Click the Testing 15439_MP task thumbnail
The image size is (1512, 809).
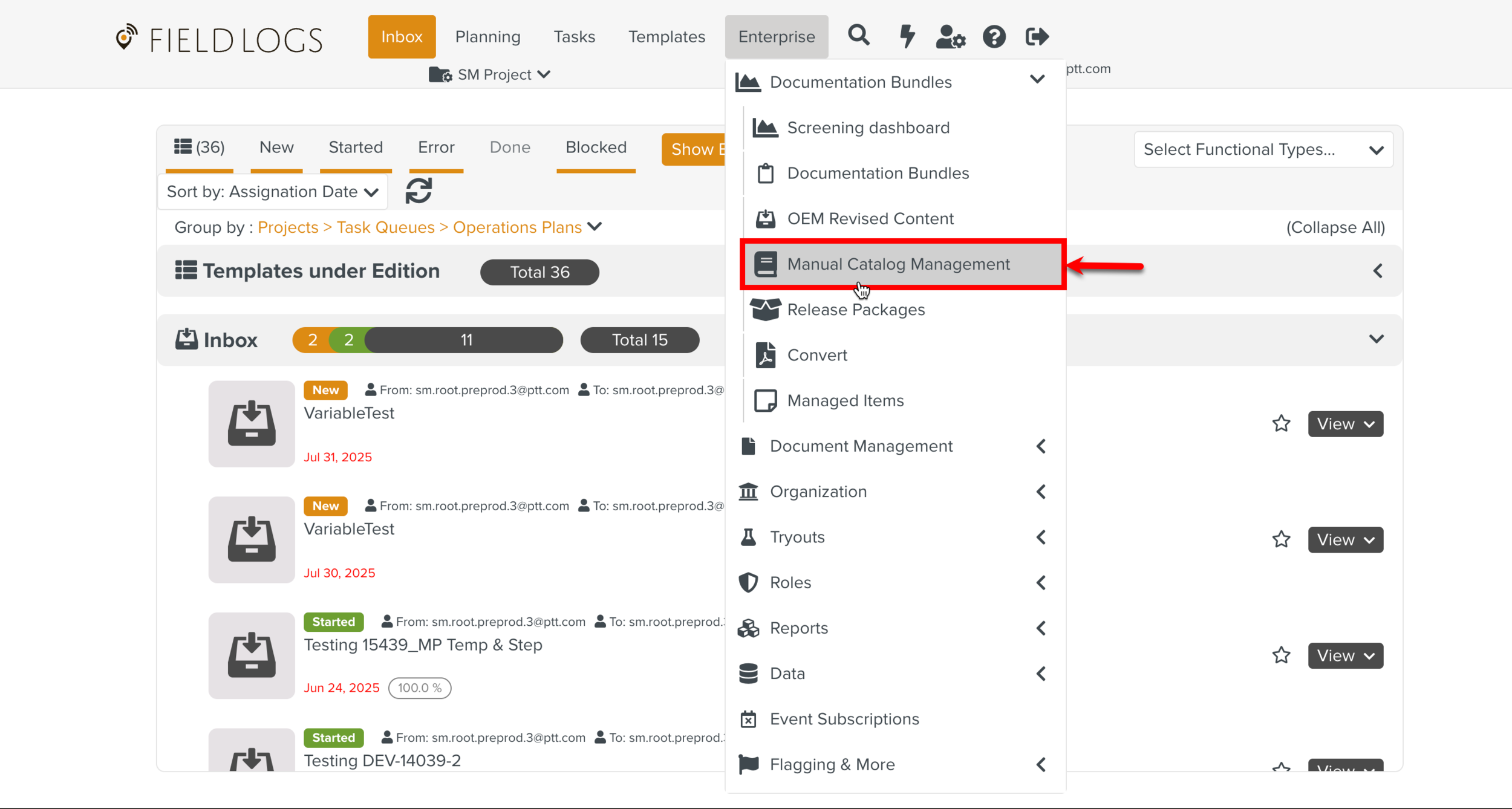point(252,655)
